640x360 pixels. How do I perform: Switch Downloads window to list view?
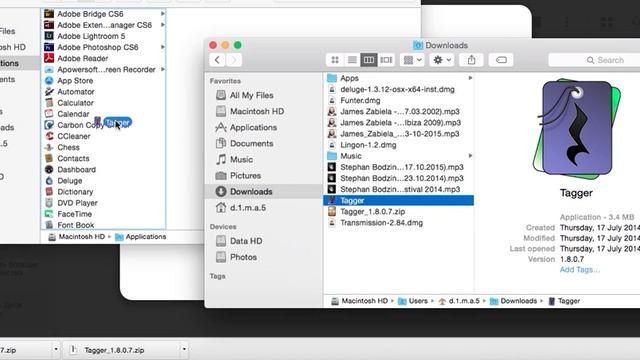351,60
